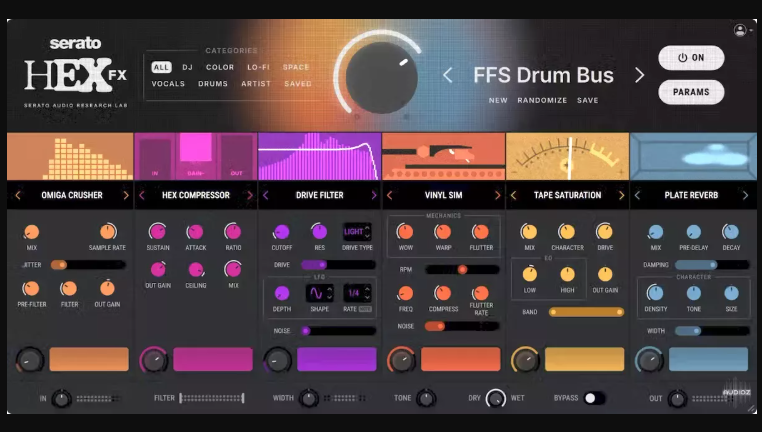
Task: Select the SPACE category
Action: 296,67
